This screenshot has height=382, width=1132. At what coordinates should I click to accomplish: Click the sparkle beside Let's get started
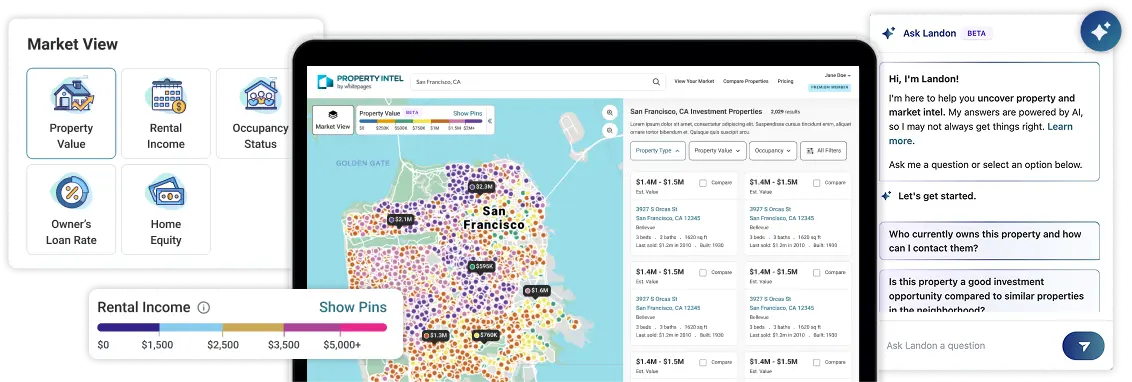(x=887, y=196)
